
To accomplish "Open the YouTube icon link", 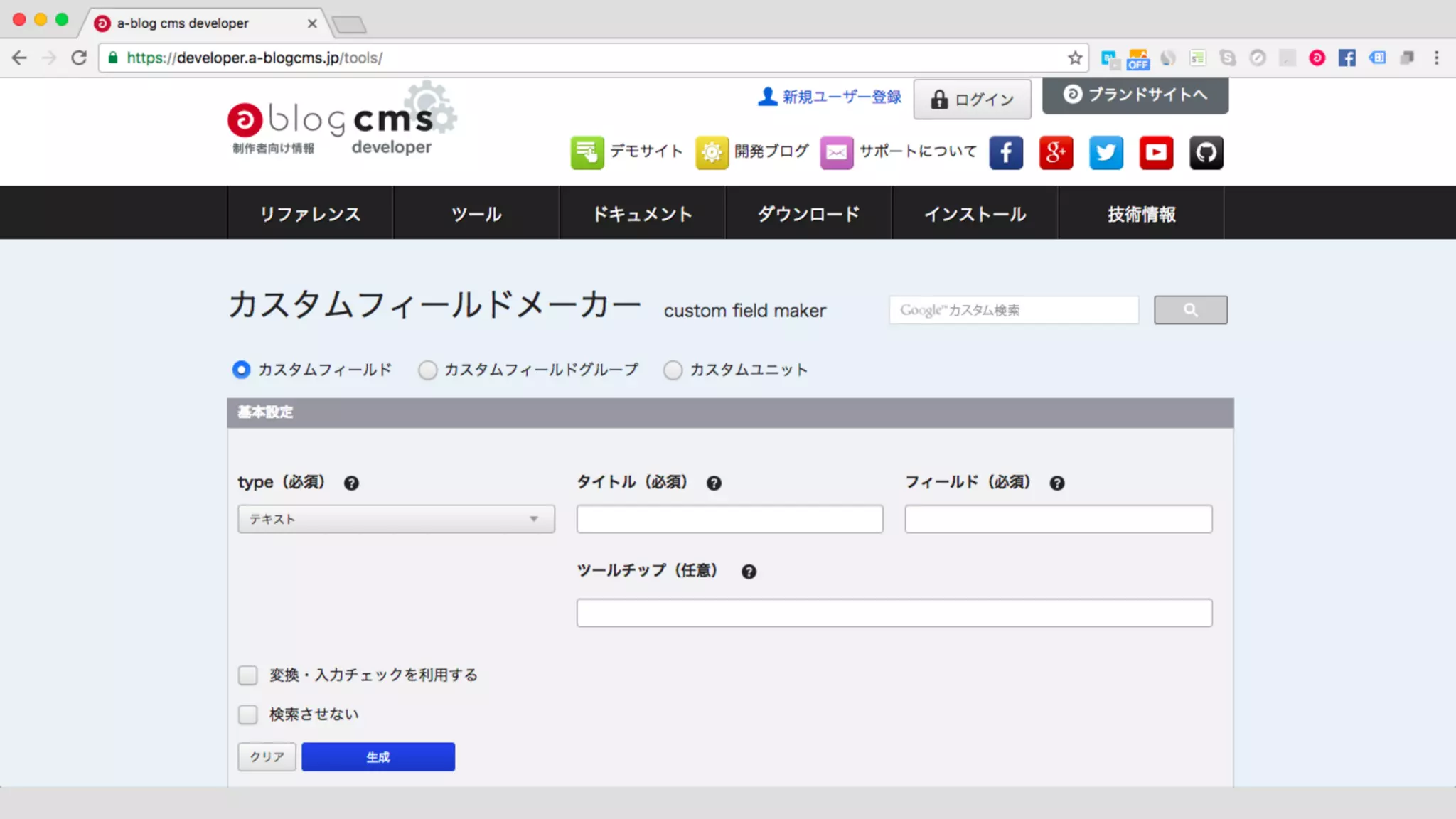I will pos(1156,153).
